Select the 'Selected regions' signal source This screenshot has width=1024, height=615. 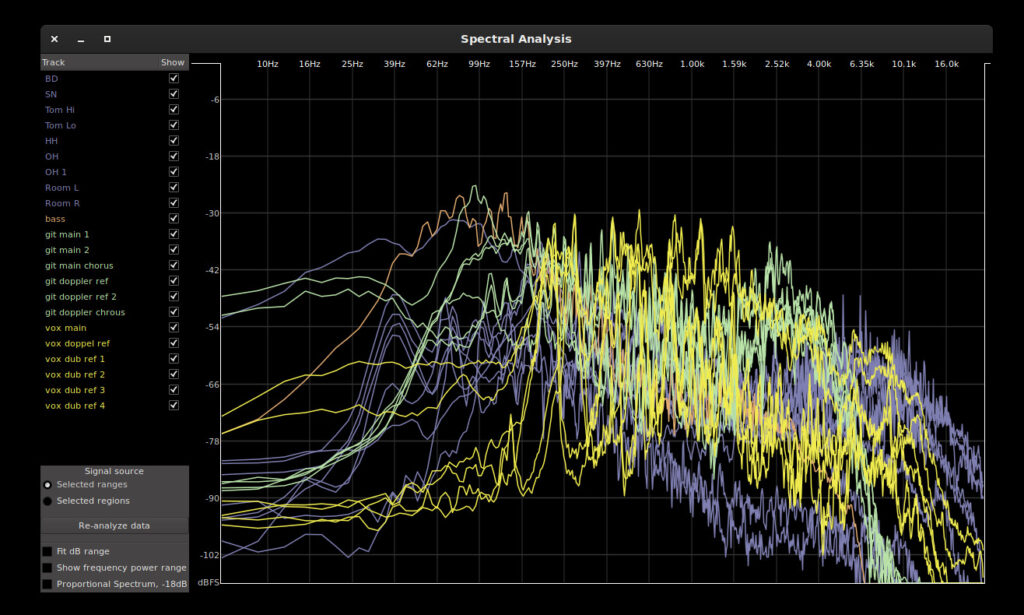48,501
